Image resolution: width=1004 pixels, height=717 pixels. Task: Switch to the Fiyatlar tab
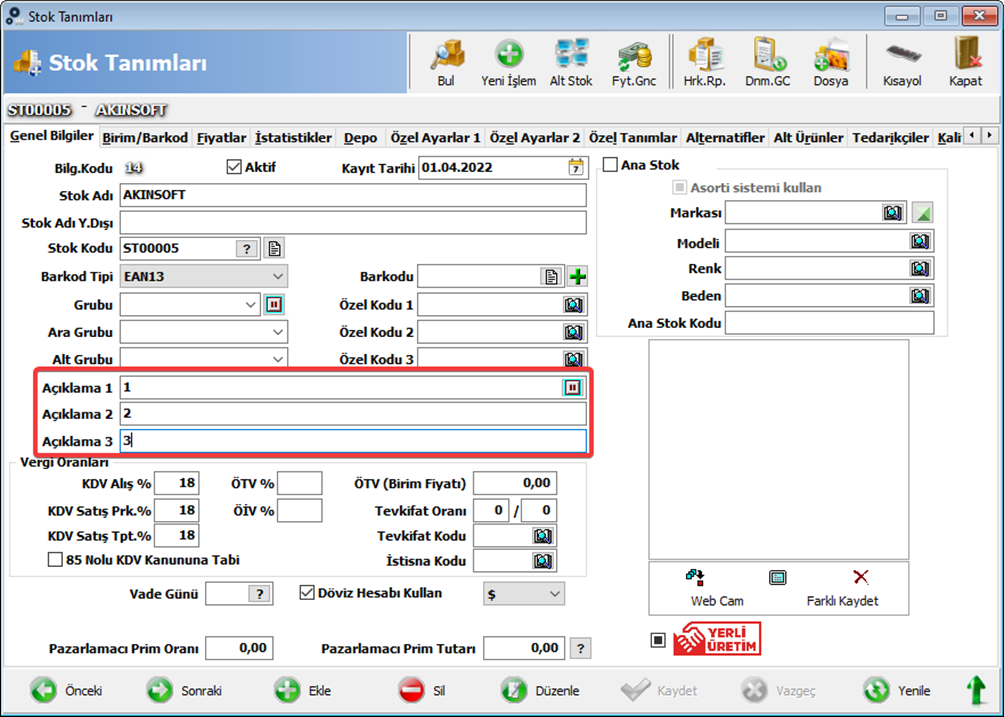pos(222,138)
